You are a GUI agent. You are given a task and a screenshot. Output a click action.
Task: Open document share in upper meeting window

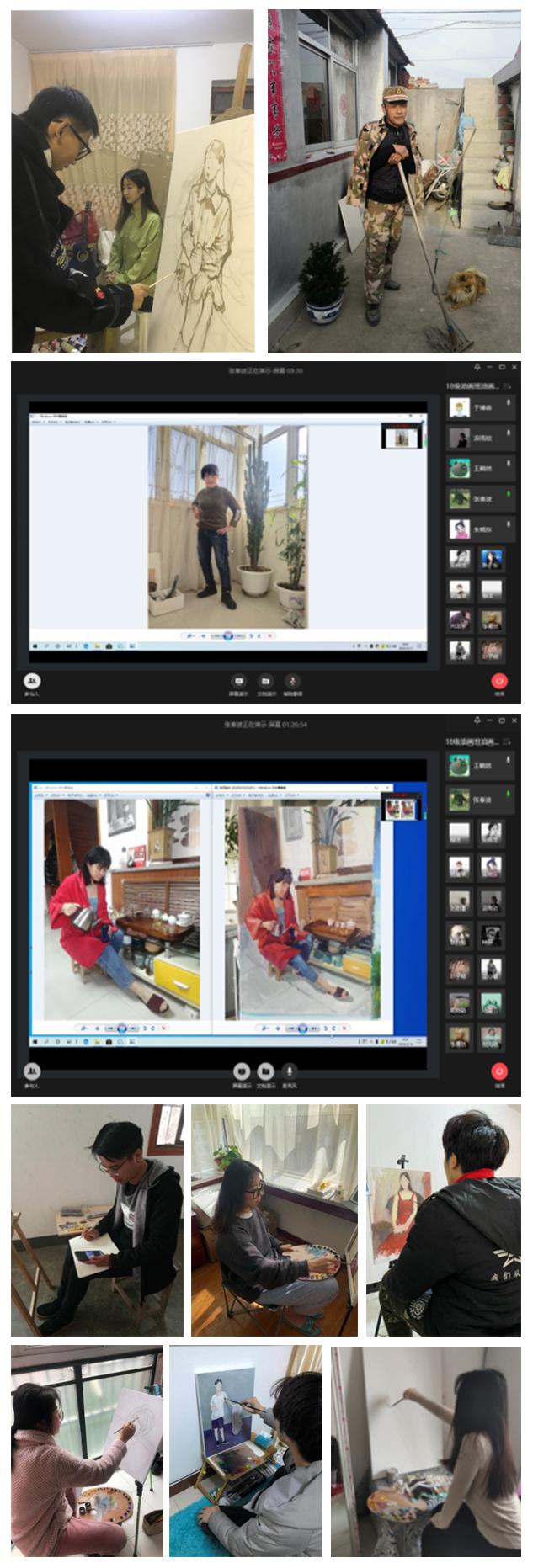click(x=265, y=680)
